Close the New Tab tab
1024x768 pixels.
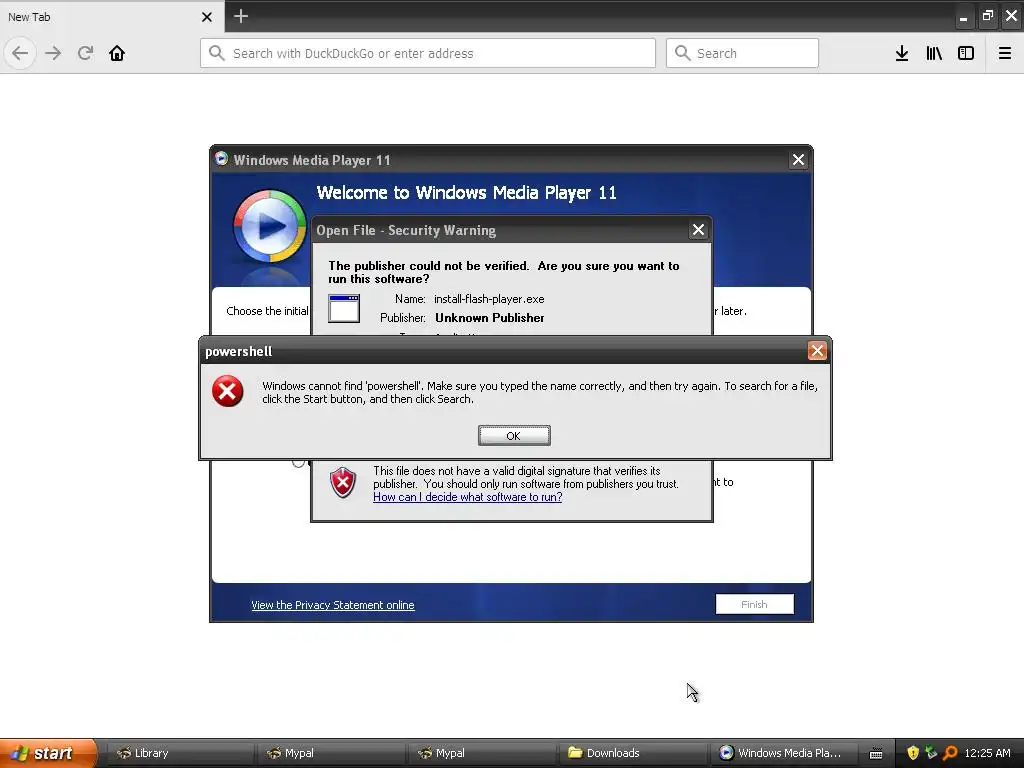(207, 17)
